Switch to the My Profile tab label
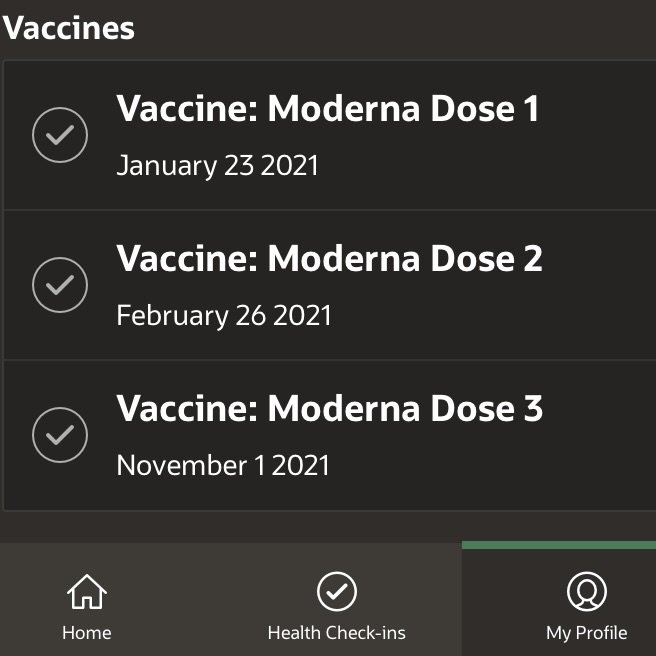The image size is (656, 656). click(x=587, y=633)
